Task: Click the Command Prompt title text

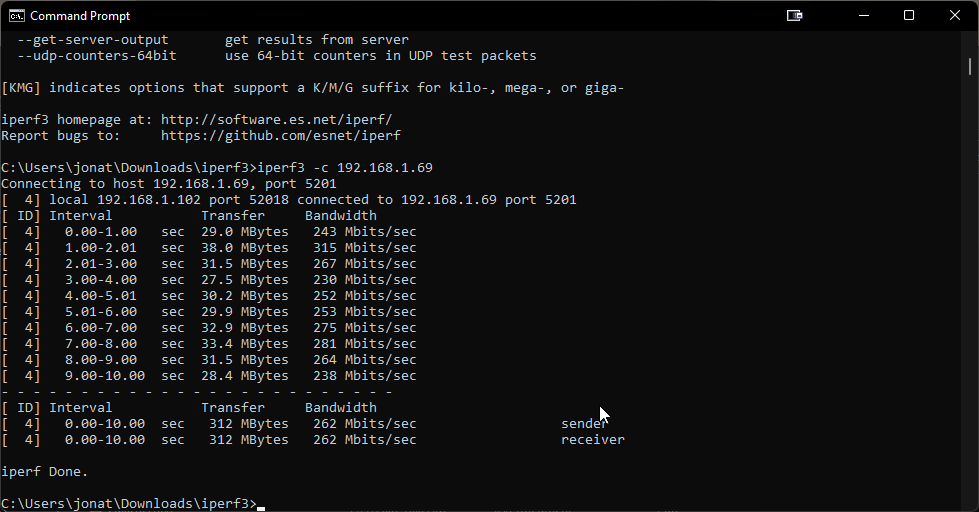Action: click(80, 16)
